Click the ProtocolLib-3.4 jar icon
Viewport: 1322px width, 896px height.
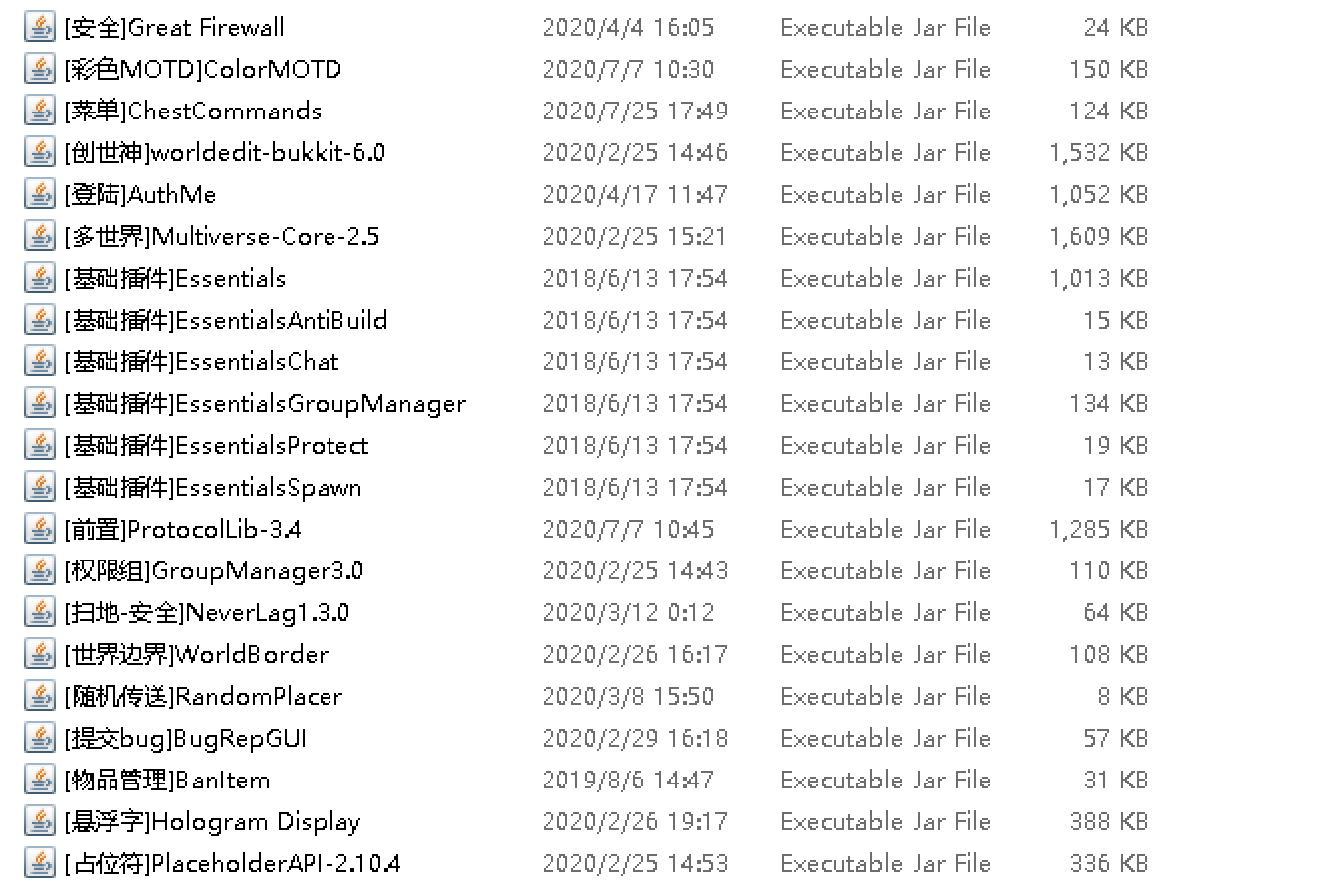tap(40, 529)
